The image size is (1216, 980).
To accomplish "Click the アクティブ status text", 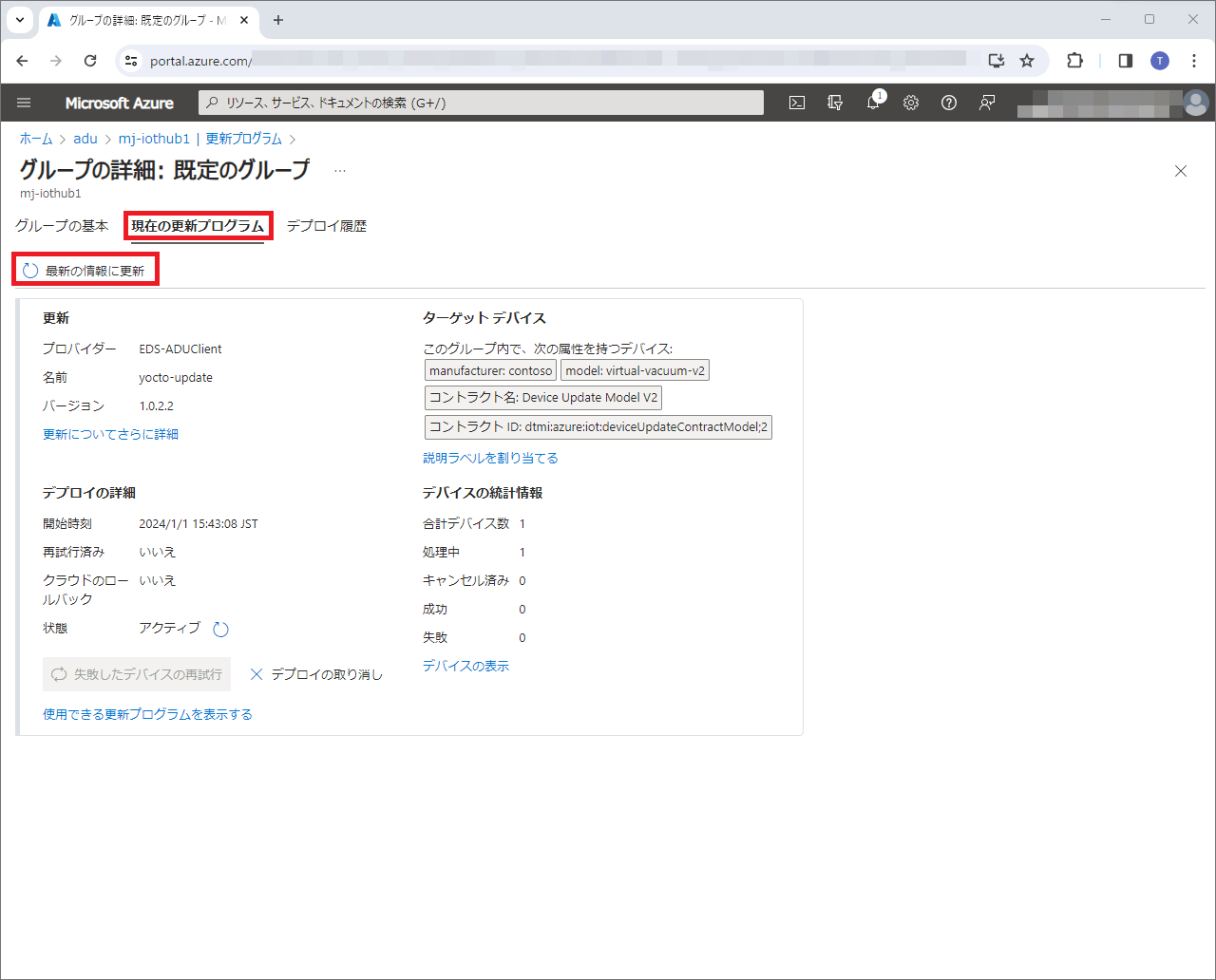I will [170, 628].
